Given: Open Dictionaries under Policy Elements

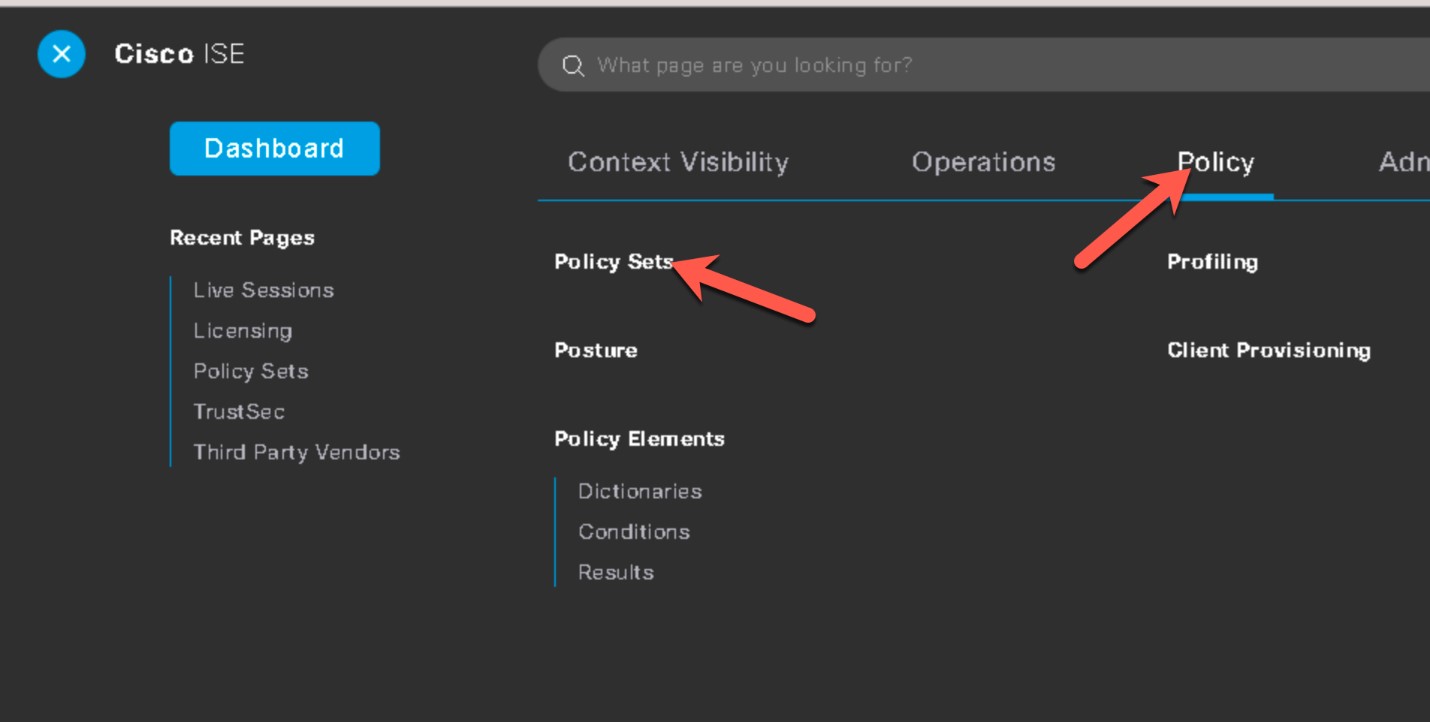Looking at the screenshot, I should click(x=640, y=491).
